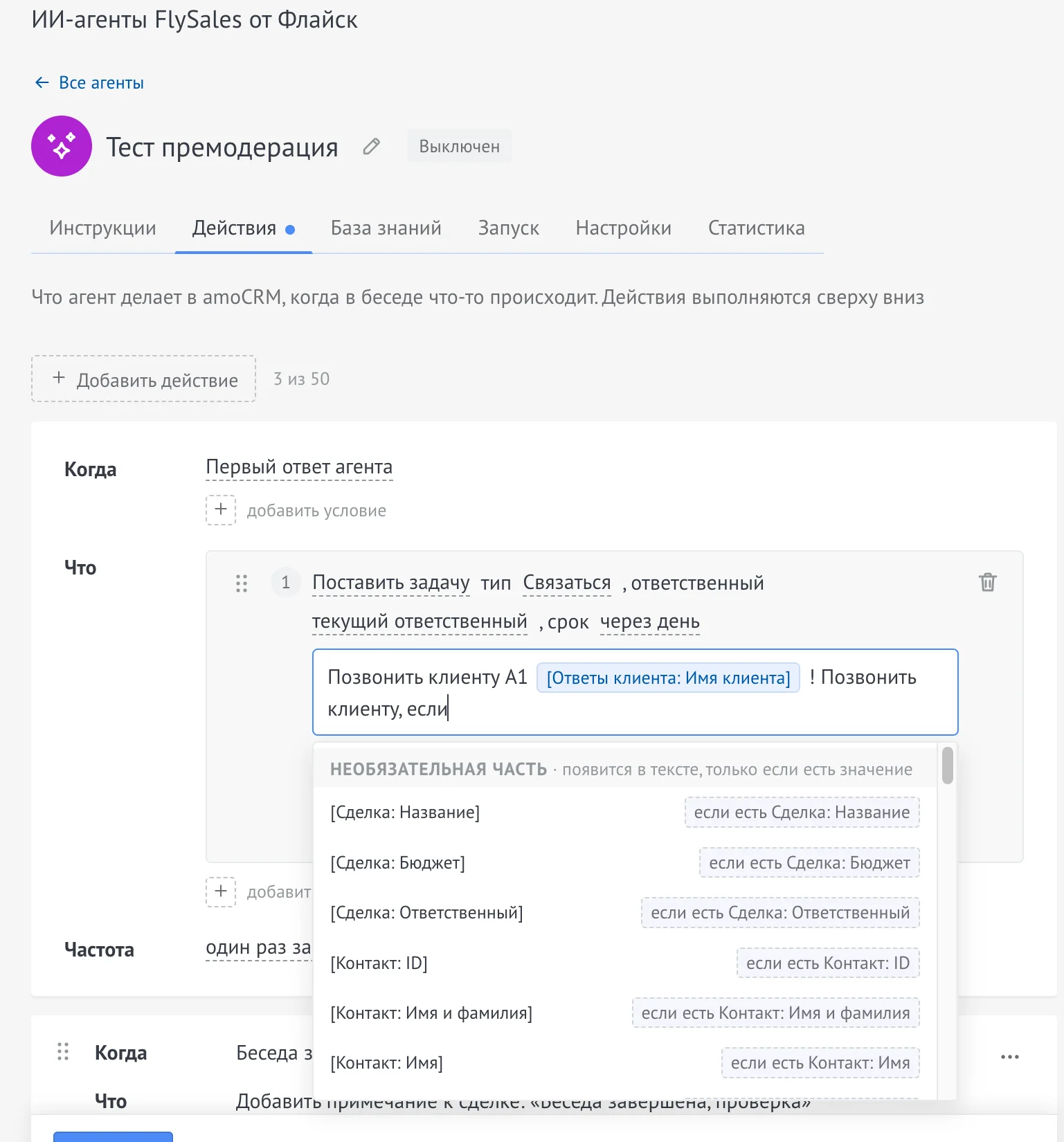Click the purple sparkle agent avatar

point(62,146)
